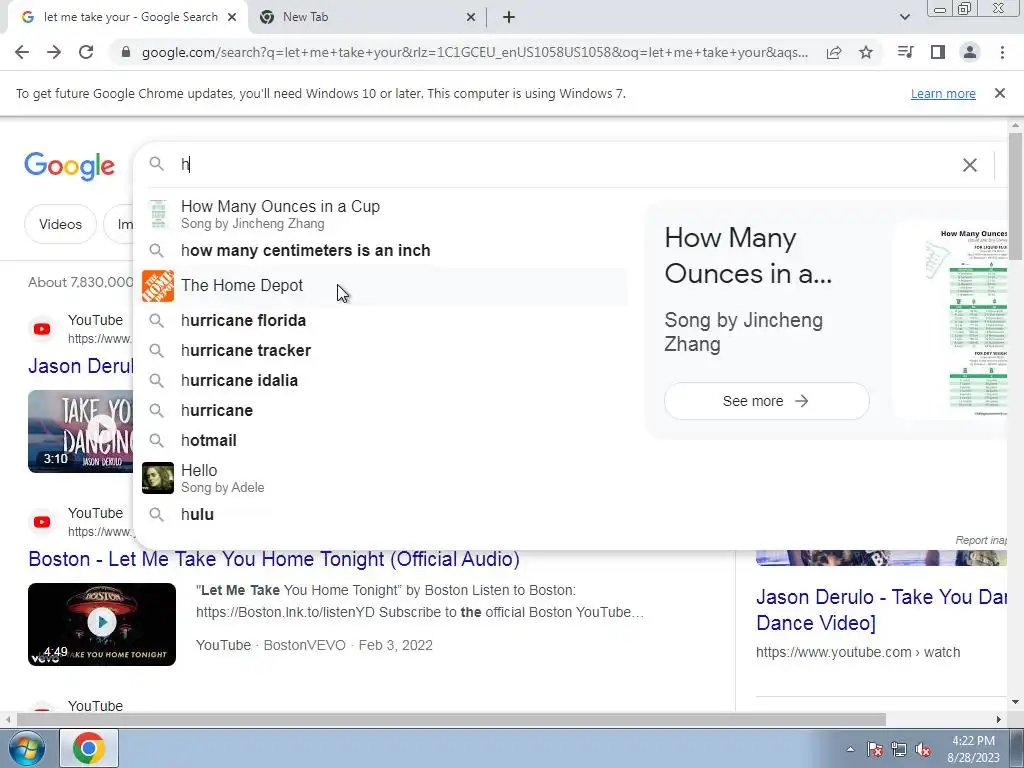Image resolution: width=1024 pixels, height=768 pixels.
Task: Open the media controls icon in toolbar
Action: (906, 52)
